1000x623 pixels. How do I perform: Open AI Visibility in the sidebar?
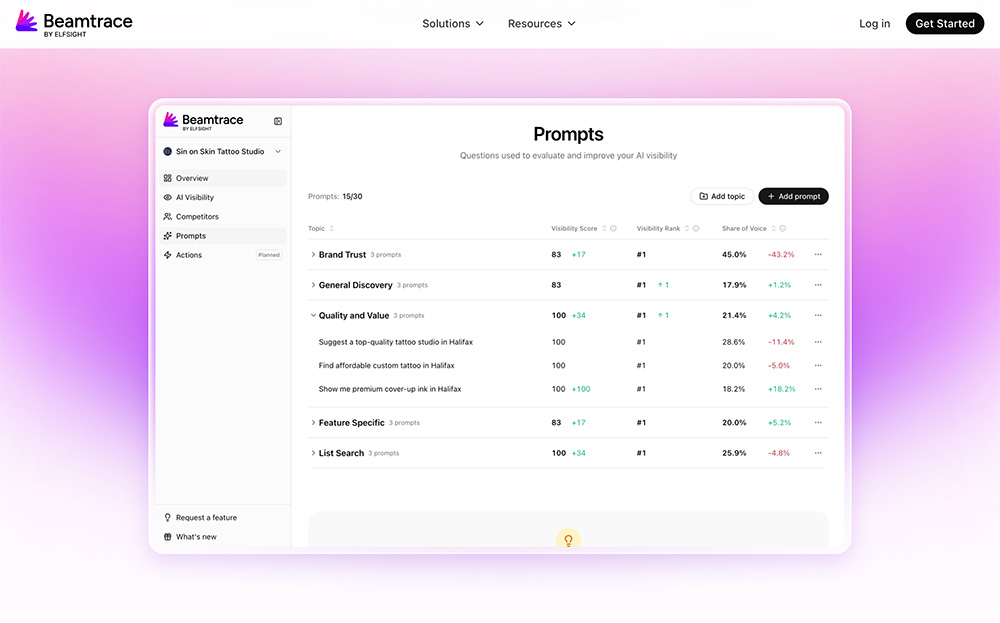point(223,198)
